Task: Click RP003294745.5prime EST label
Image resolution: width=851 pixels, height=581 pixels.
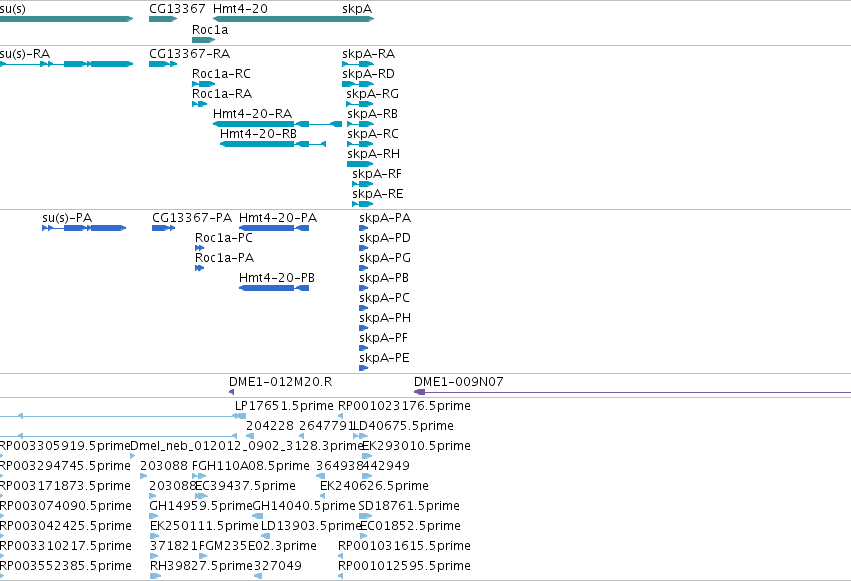Action: pyautogui.click(x=65, y=467)
